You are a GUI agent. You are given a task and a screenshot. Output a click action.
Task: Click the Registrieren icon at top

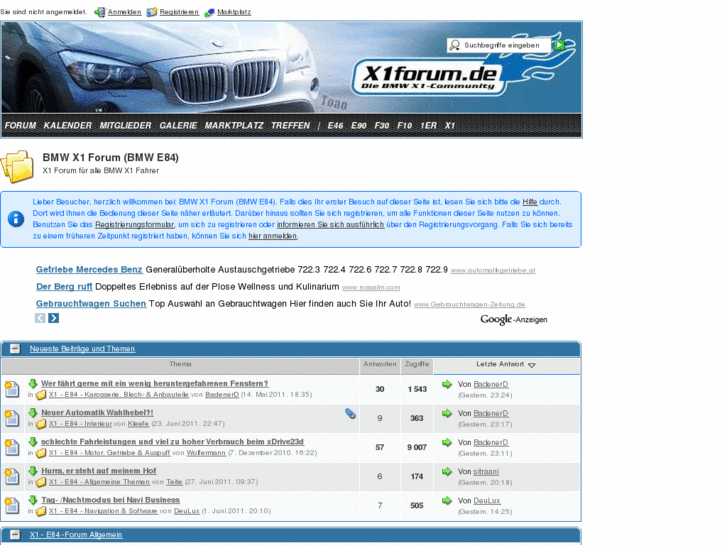(x=152, y=12)
